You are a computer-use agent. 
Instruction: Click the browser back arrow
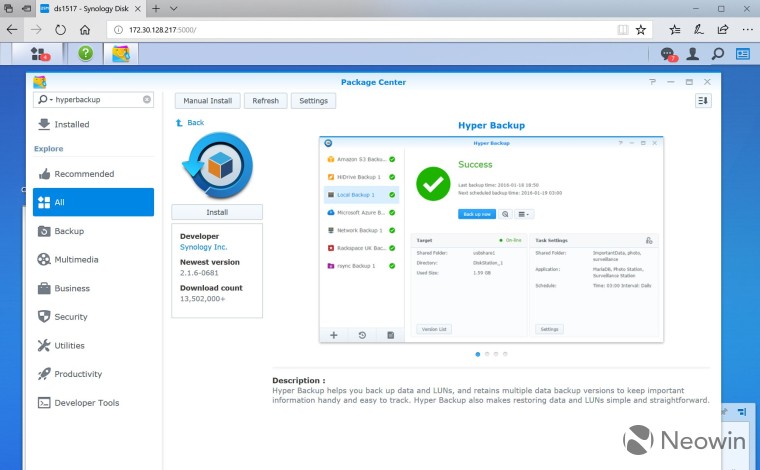click(x=12, y=30)
